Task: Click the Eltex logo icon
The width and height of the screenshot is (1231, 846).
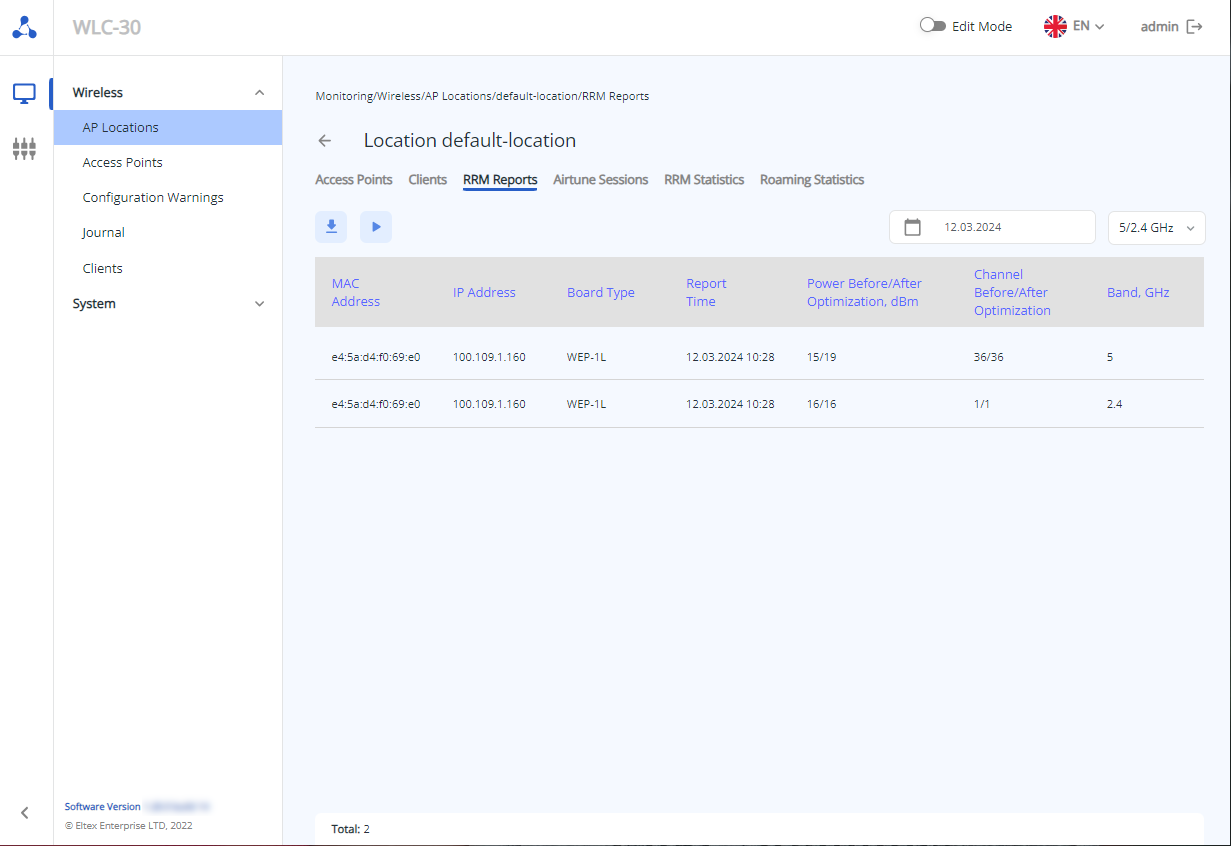Action: (25, 27)
